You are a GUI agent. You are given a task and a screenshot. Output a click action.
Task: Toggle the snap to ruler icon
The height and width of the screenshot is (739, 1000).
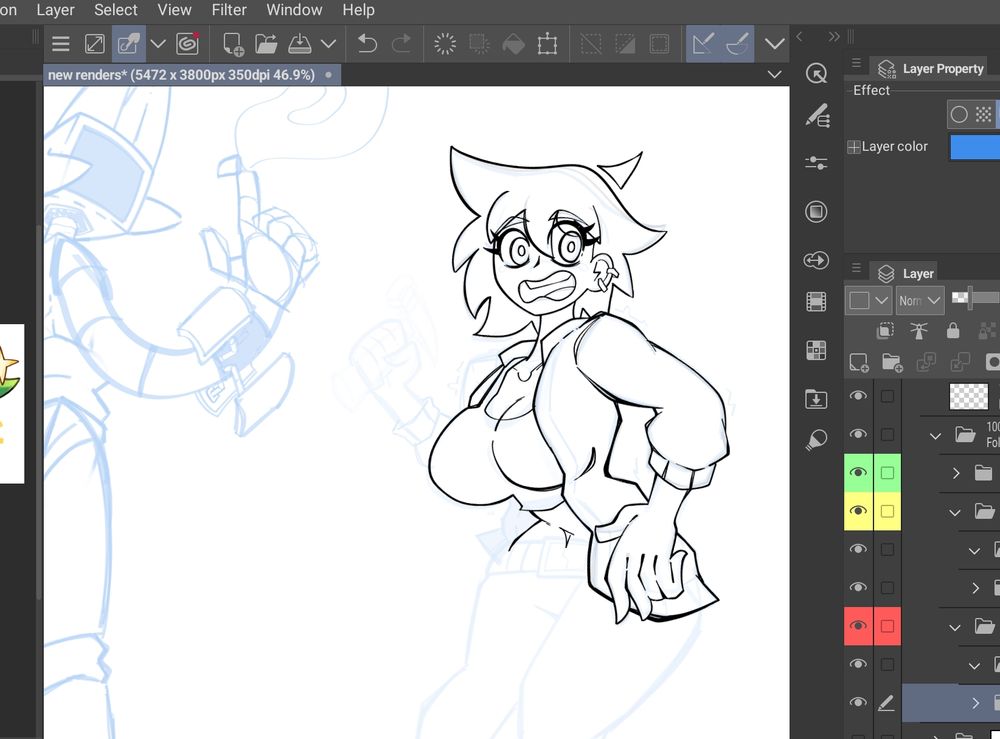point(703,44)
